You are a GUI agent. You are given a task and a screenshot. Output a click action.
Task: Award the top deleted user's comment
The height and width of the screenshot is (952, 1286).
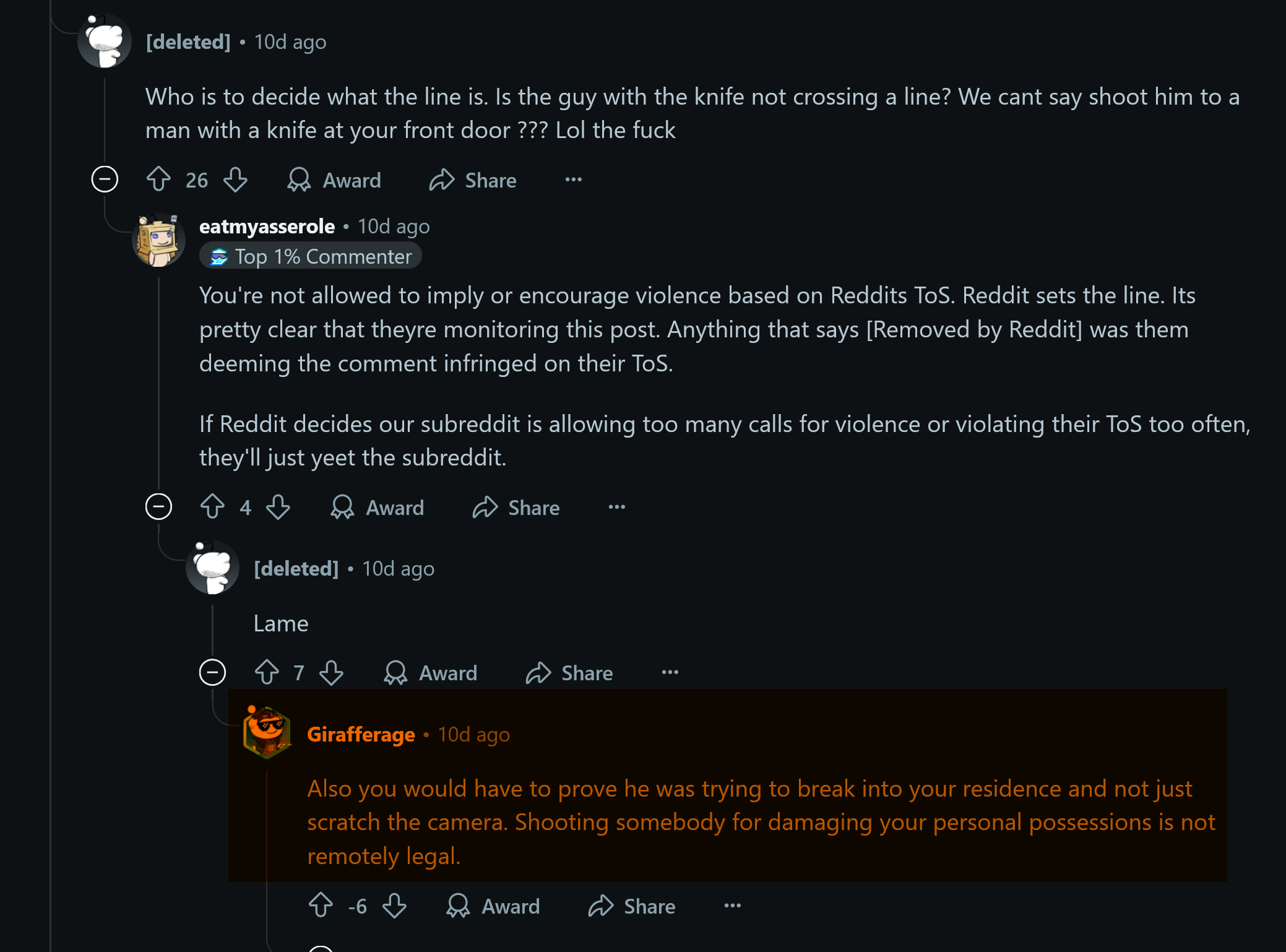point(334,180)
